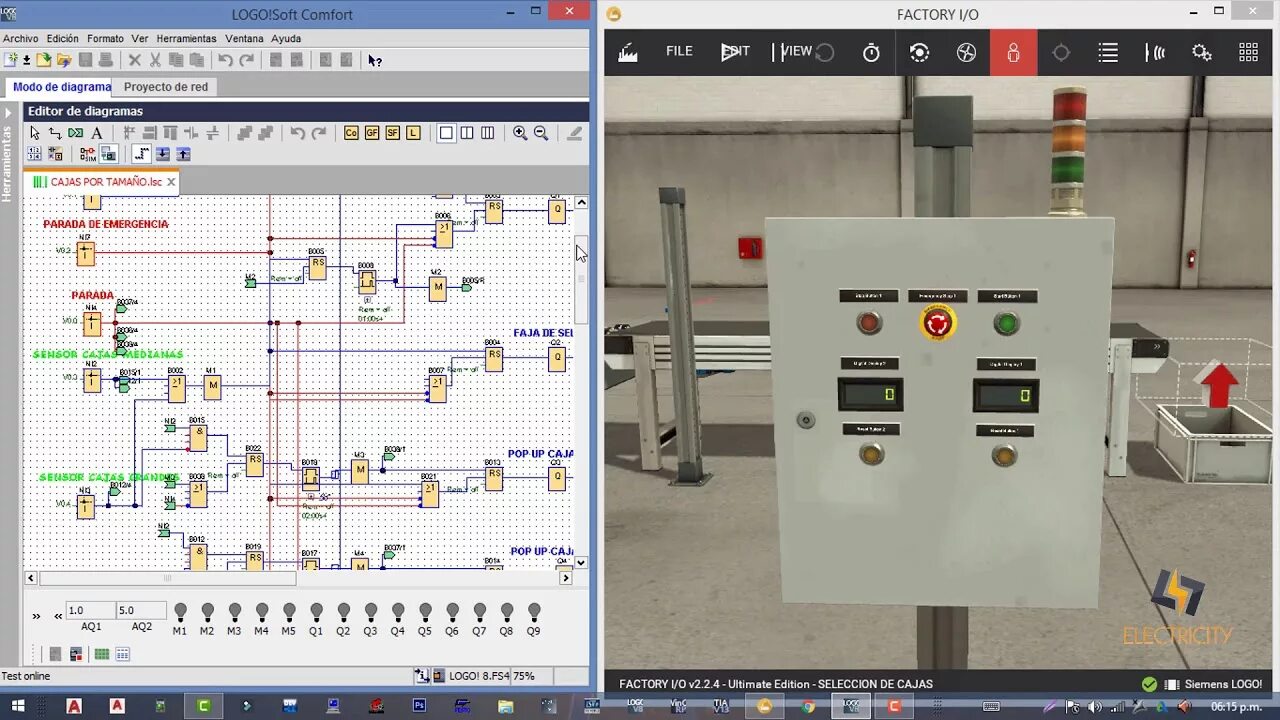Open Photoshop from the Windows taskbar

click(419, 706)
